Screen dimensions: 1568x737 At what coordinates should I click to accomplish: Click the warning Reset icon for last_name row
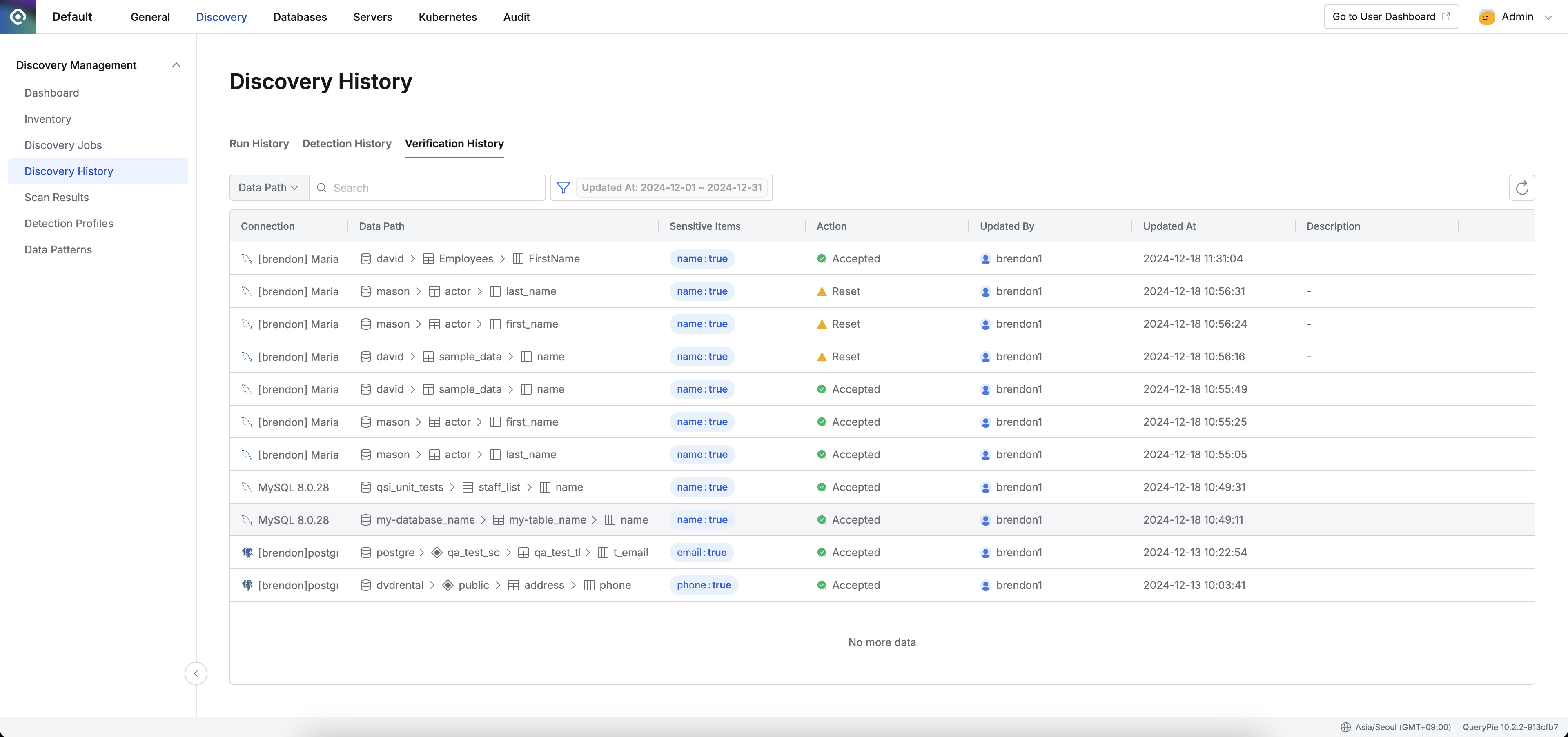tap(821, 292)
